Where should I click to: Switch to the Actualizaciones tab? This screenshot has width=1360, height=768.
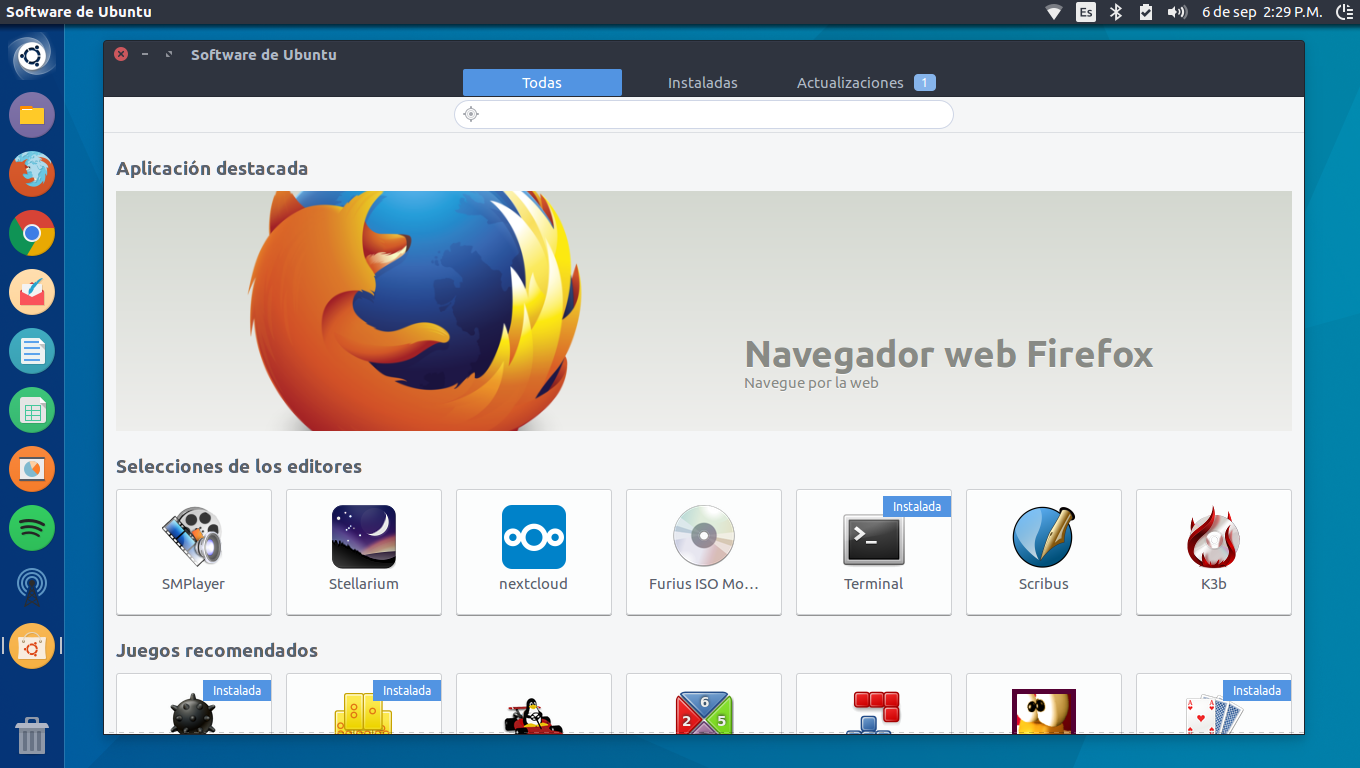(x=866, y=83)
